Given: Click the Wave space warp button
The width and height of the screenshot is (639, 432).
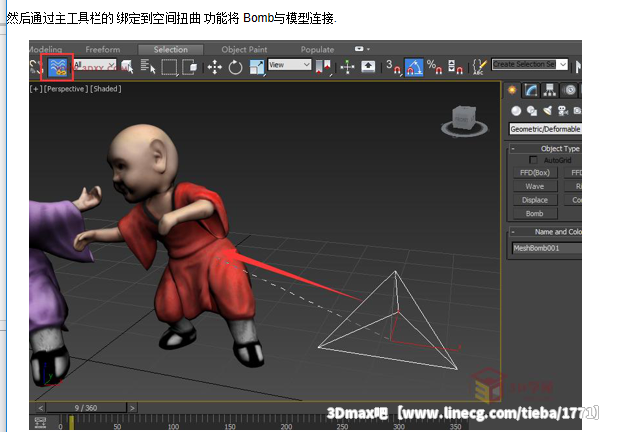Looking at the screenshot, I should pyautogui.click(x=535, y=186).
